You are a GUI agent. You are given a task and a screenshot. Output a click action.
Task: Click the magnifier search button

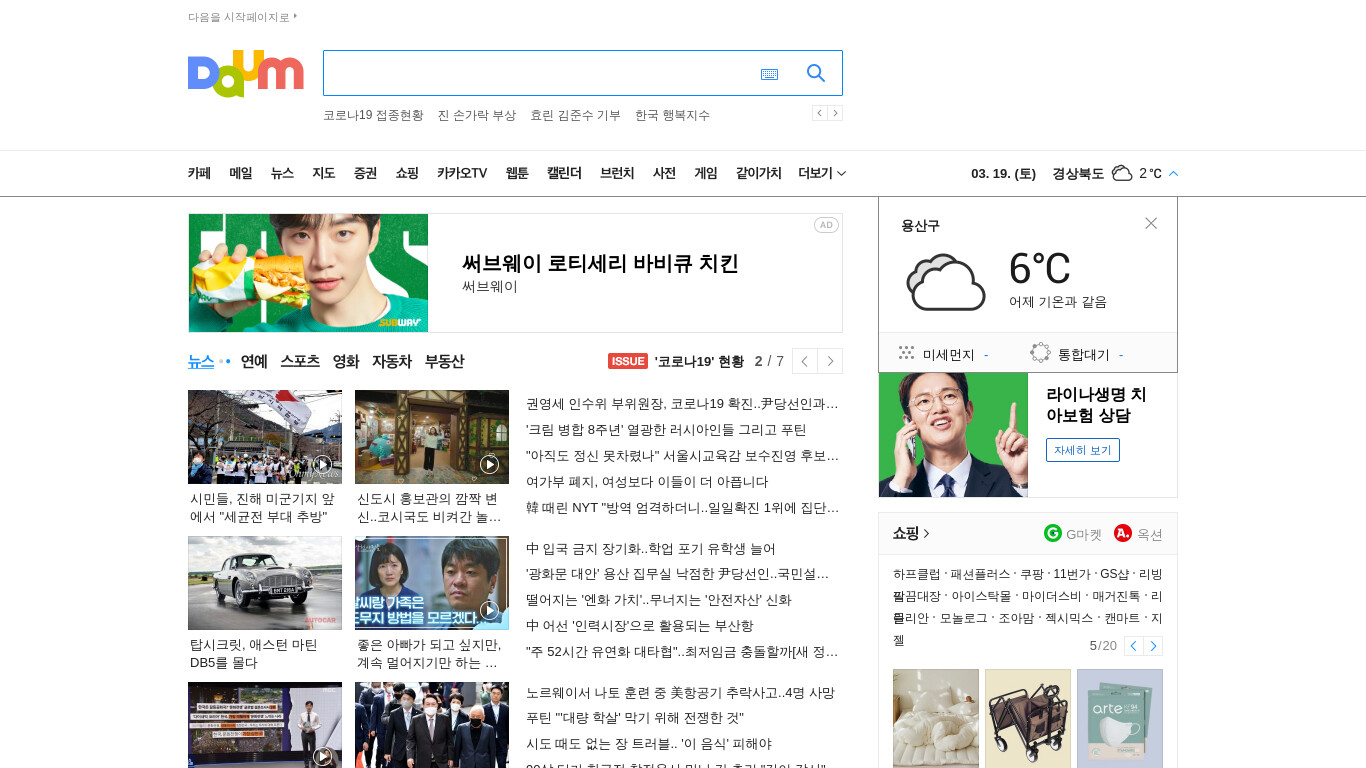click(816, 73)
